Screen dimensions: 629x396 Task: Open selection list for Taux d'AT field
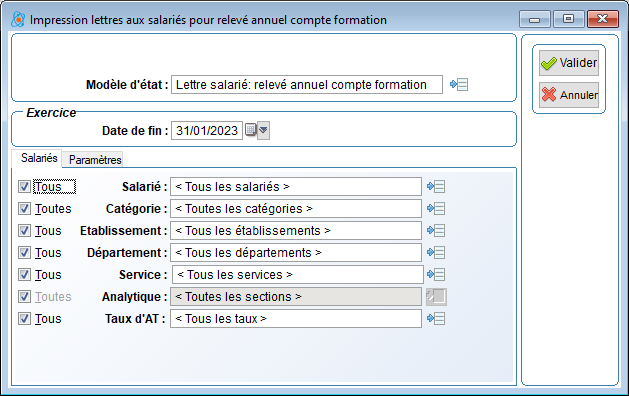[x=436, y=319]
